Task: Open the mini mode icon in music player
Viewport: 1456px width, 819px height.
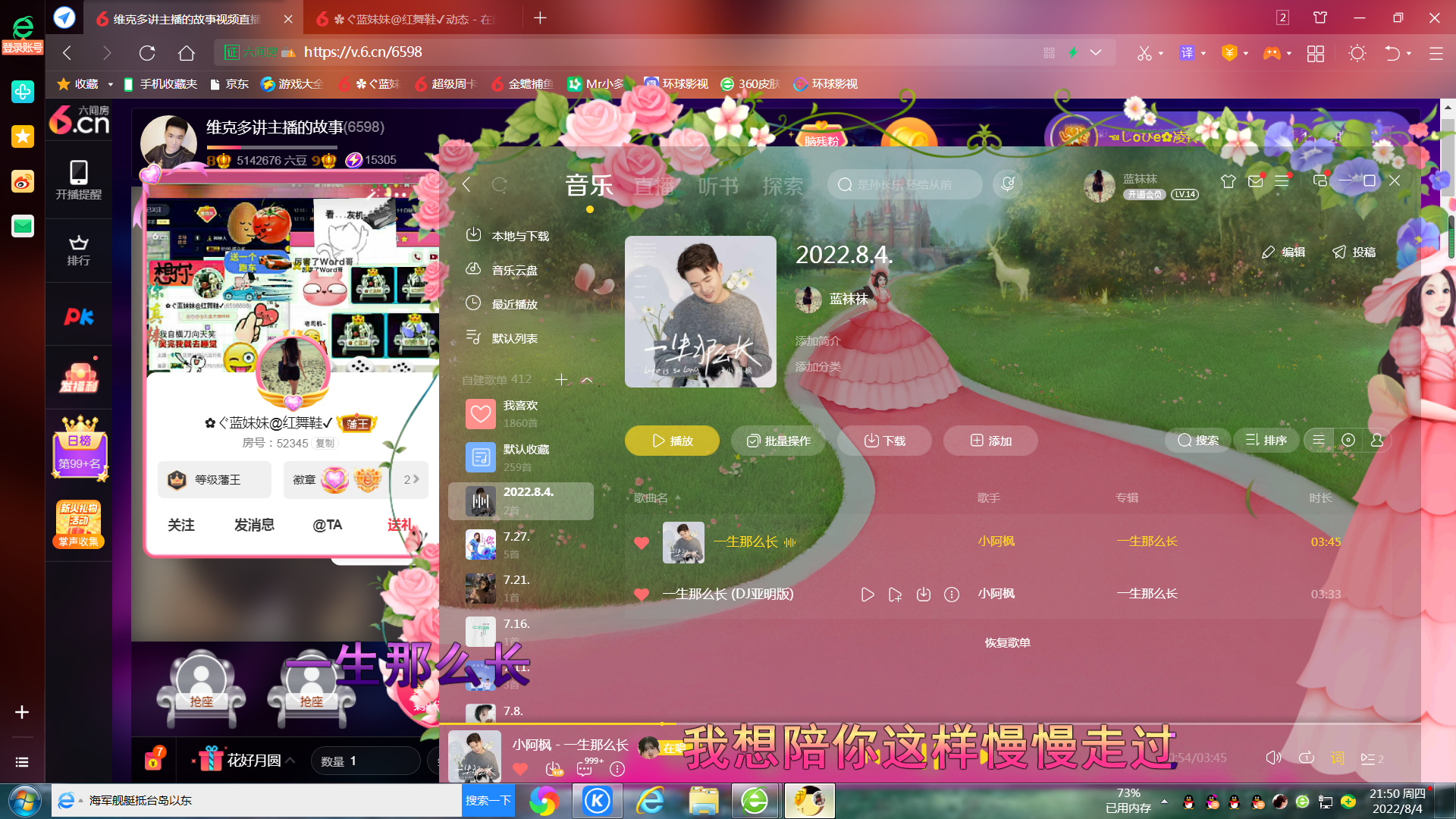Action: (x=1320, y=180)
